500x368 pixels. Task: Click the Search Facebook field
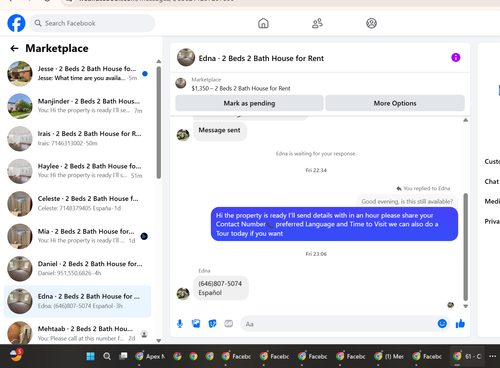92,23
